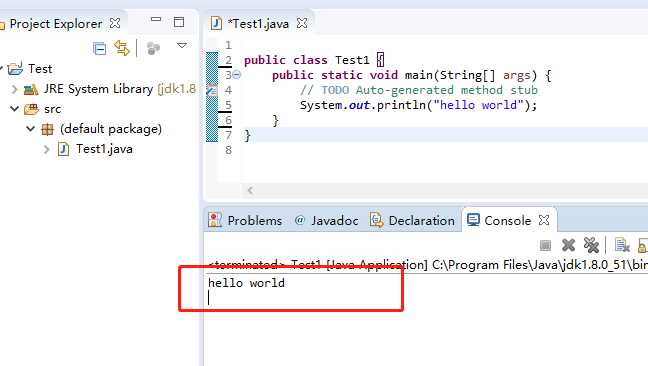Select the Project Explorer tab
The width and height of the screenshot is (648, 366).
[x=56, y=24]
